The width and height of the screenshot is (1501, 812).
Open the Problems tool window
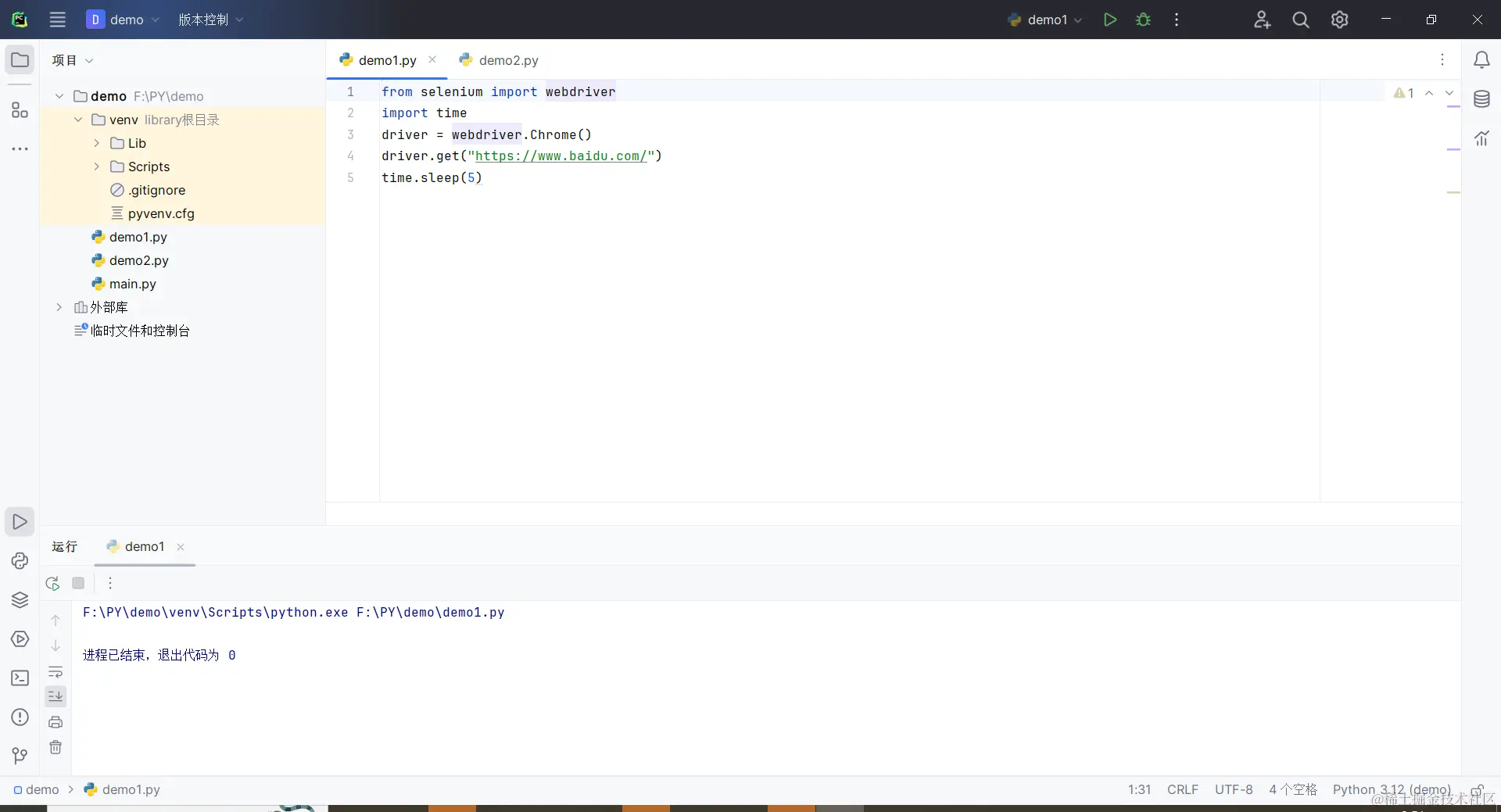(20, 717)
